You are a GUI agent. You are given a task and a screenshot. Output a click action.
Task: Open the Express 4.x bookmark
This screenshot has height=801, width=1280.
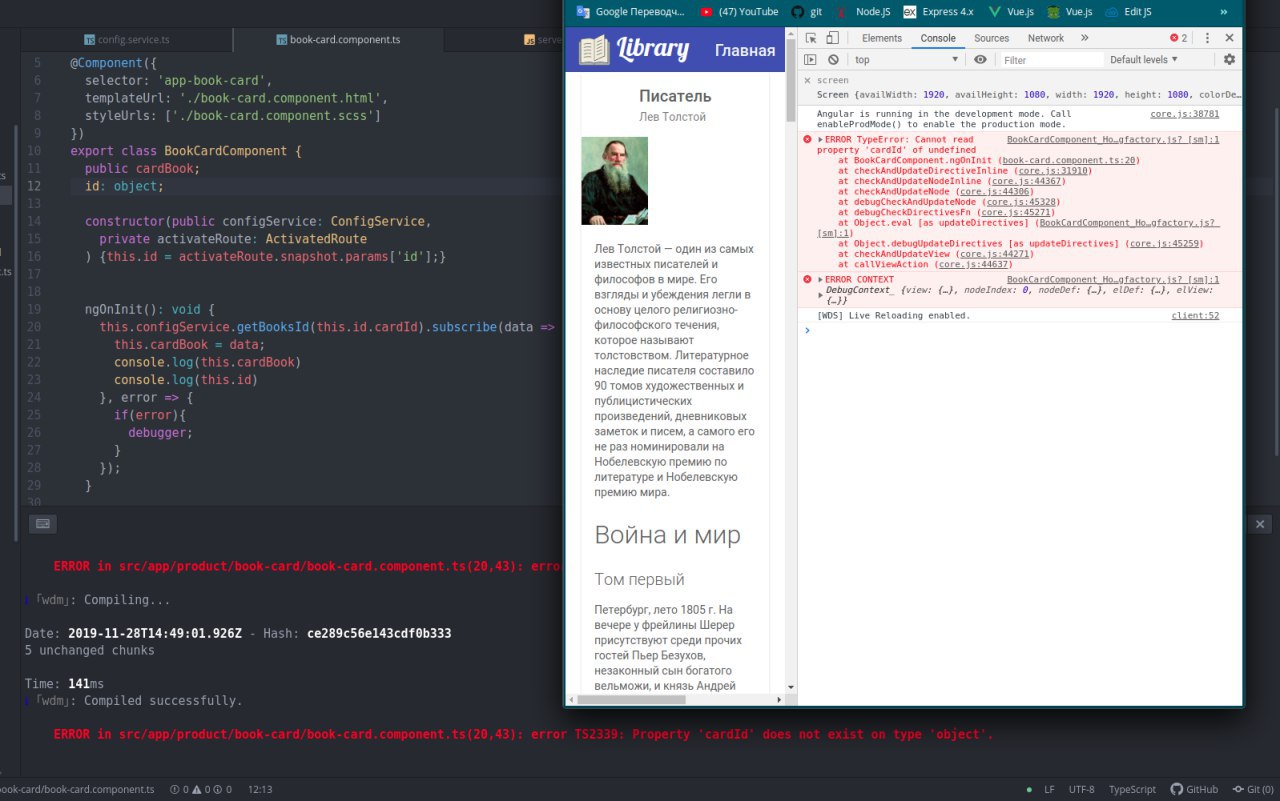coord(938,12)
